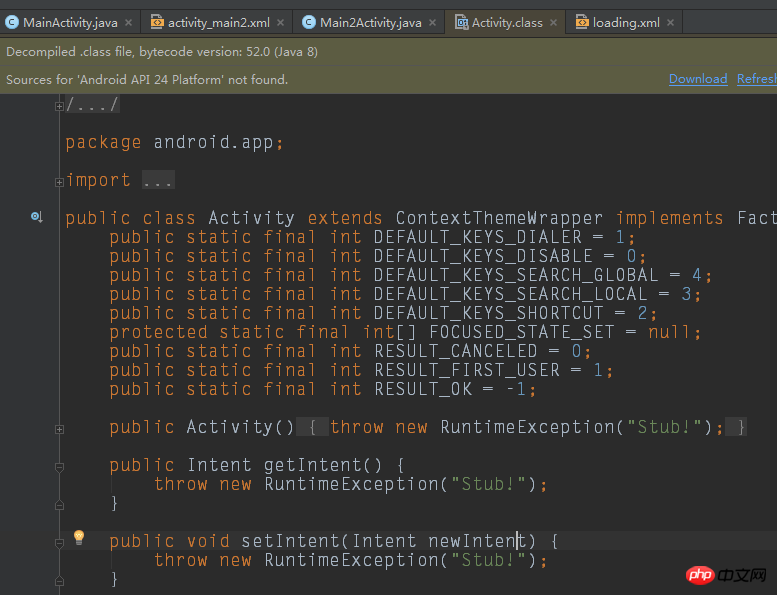Switch to the loading.xml tab
Image resolution: width=777 pixels, height=595 pixels.
click(626, 22)
